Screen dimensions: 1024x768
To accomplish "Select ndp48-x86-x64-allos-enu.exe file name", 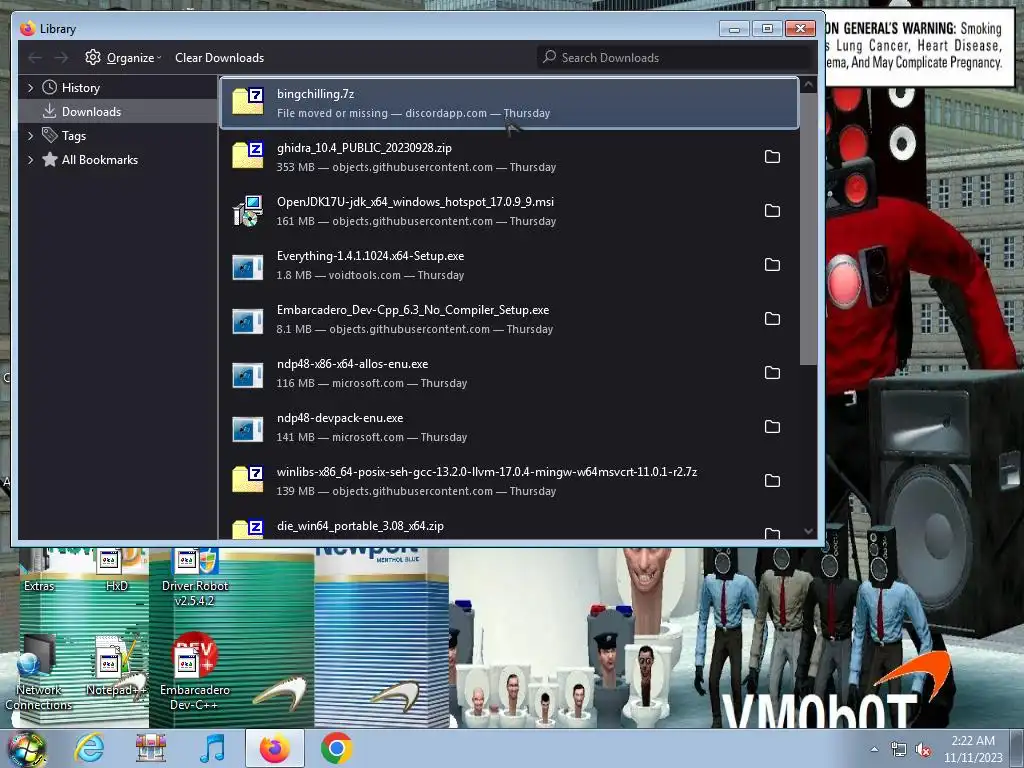I will pyautogui.click(x=352, y=364).
